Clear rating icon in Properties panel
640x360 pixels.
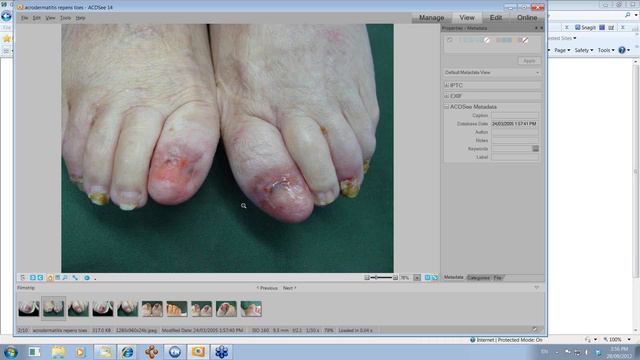pyautogui.click(x=487, y=40)
